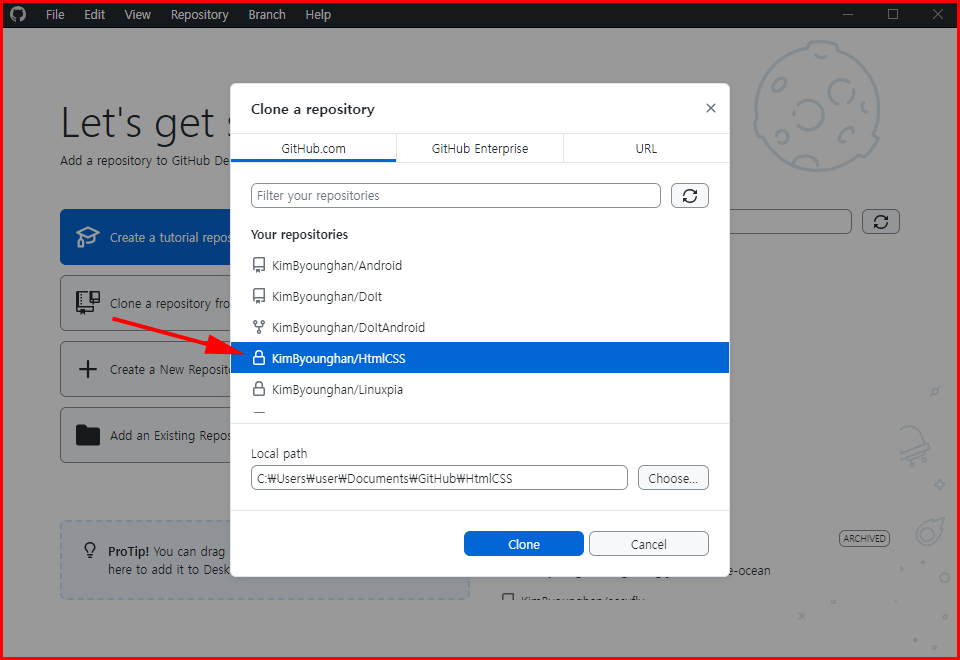Image resolution: width=960 pixels, height=660 pixels.
Task: Open the View menu
Action: pyautogui.click(x=138, y=15)
